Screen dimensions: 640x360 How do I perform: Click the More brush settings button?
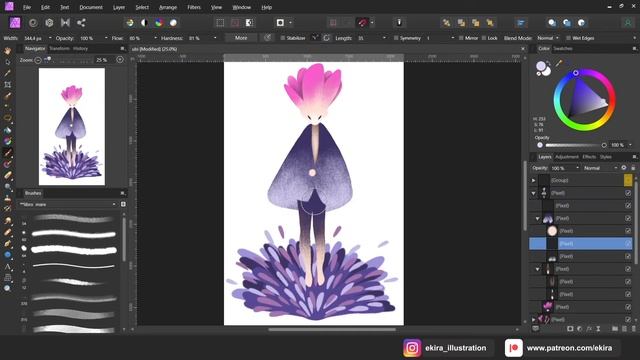pyautogui.click(x=241, y=38)
